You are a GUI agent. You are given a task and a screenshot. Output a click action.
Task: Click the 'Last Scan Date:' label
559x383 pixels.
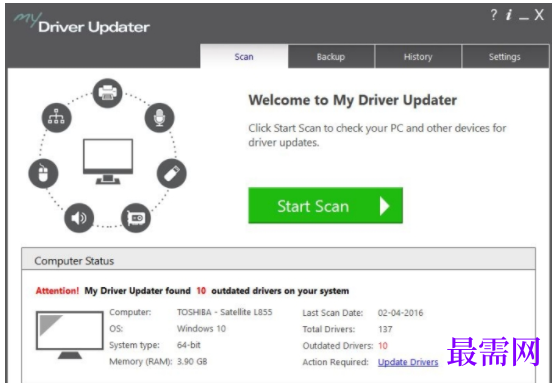(333, 313)
